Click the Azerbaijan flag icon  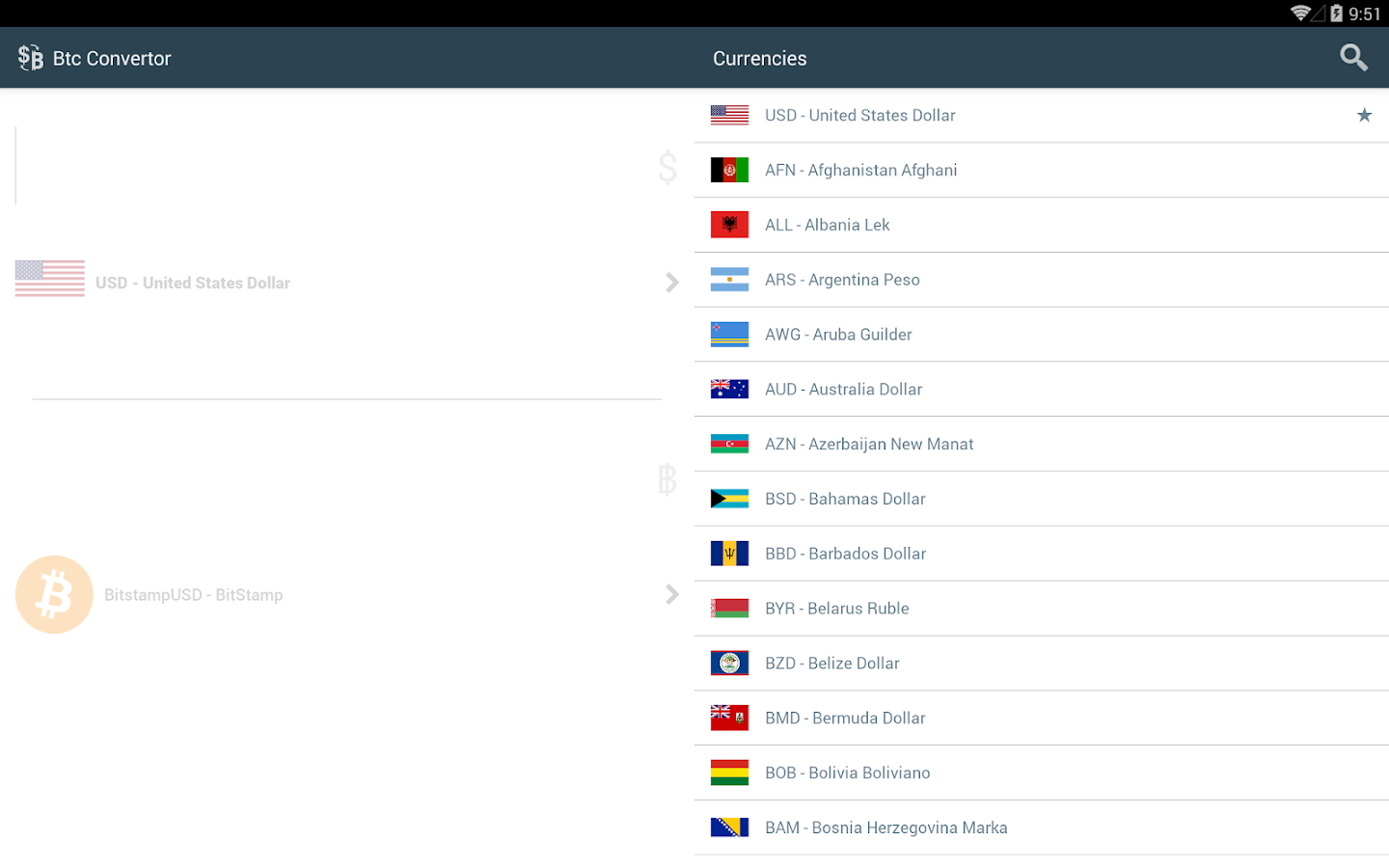click(x=729, y=445)
